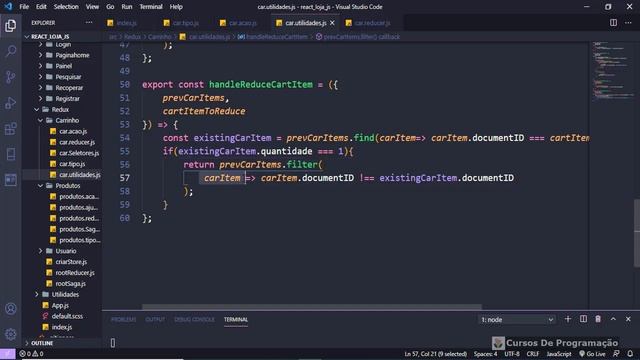640x360 pixels.
Task: Open VS Code application icon menu
Action: tap(8, 7)
